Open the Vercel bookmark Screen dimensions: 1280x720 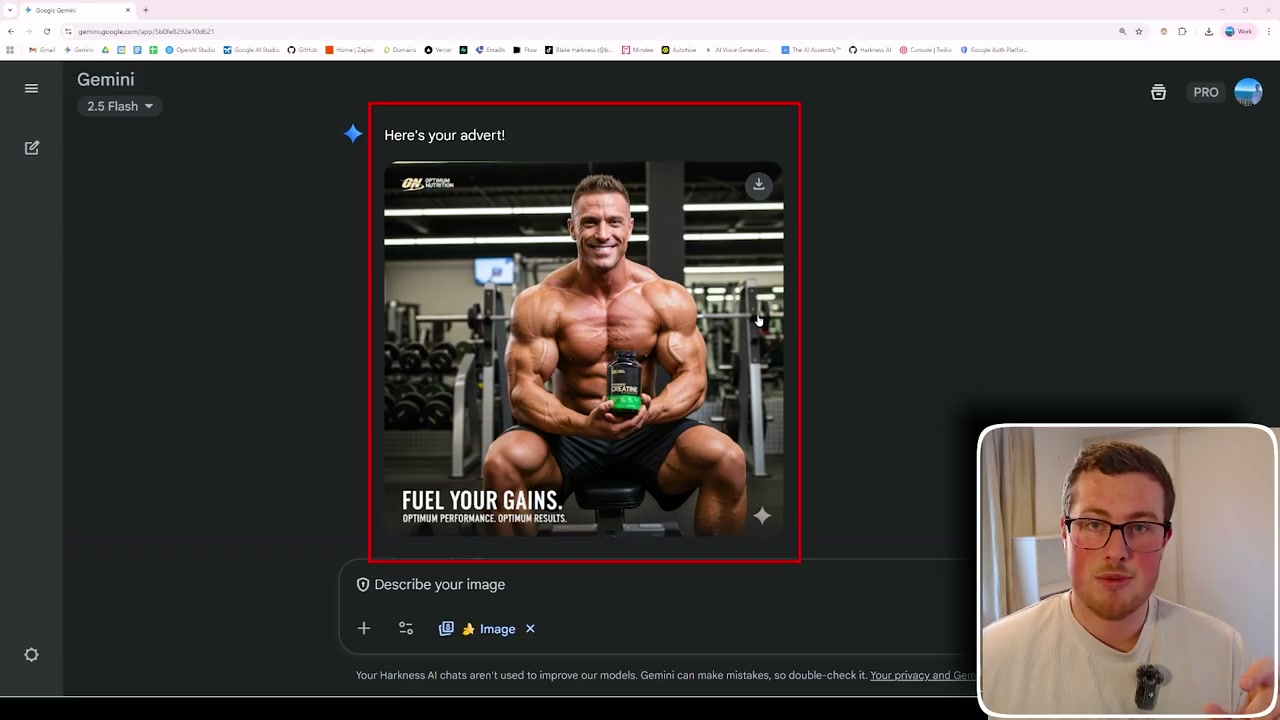point(438,49)
